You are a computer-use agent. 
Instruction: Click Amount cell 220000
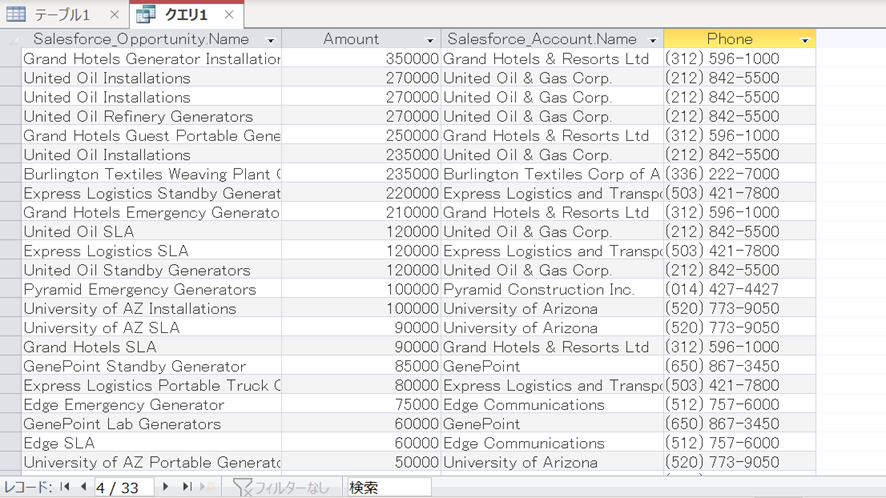361,193
